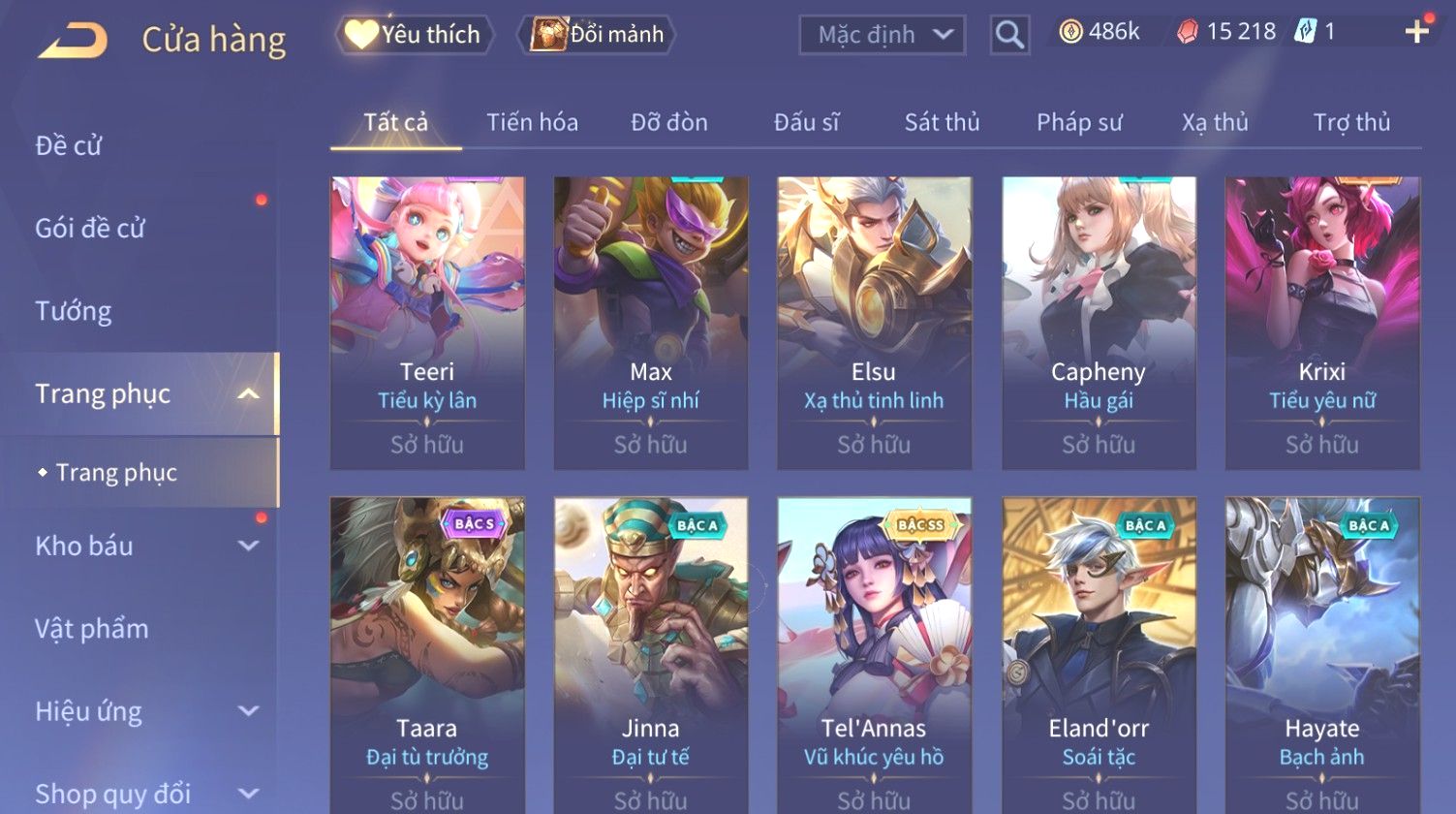This screenshot has height=814, width=1456.
Task: Go back using the return arrow icon
Action: pyautogui.click(x=73, y=41)
